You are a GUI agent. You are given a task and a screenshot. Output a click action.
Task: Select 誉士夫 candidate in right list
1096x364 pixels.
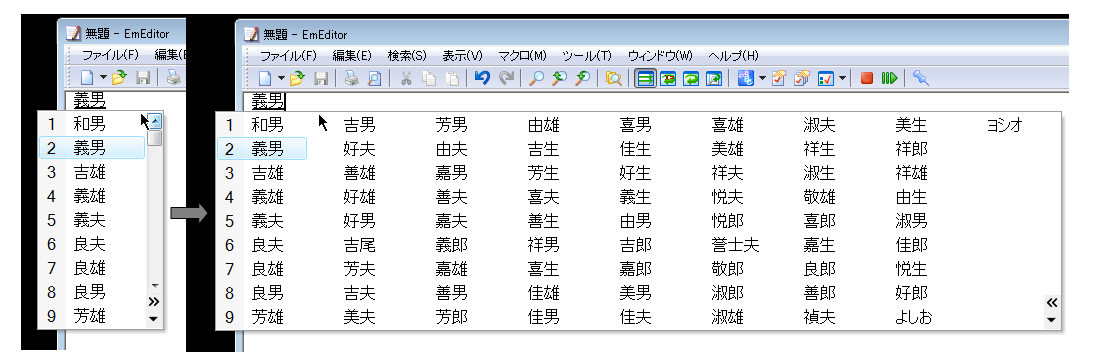tap(735, 245)
